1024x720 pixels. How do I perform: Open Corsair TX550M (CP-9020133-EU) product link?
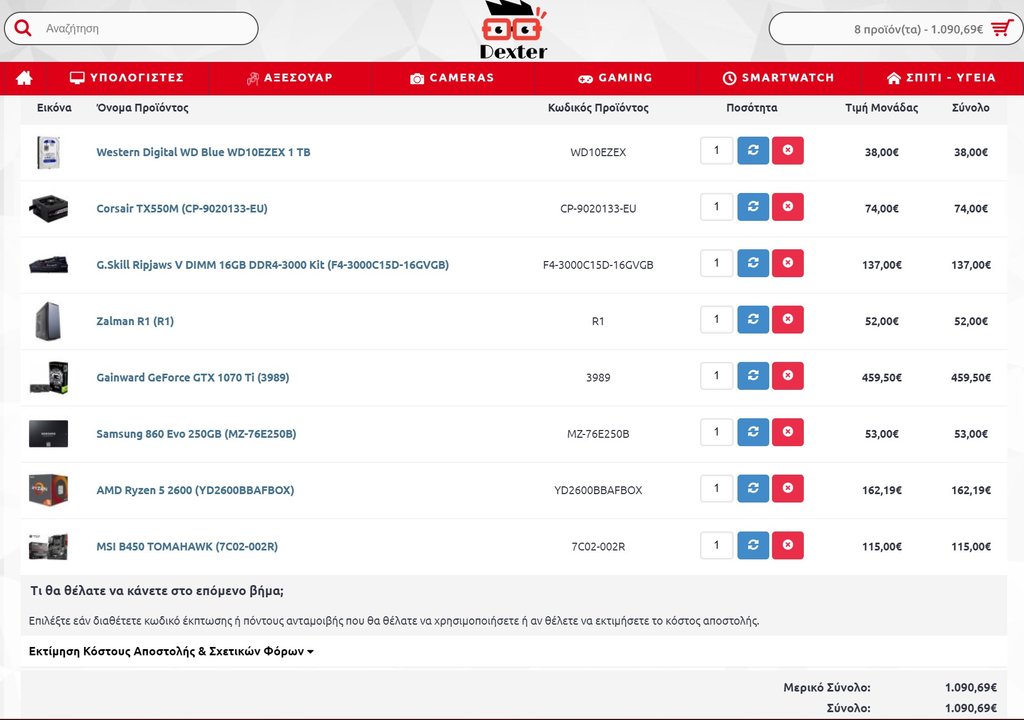point(182,208)
